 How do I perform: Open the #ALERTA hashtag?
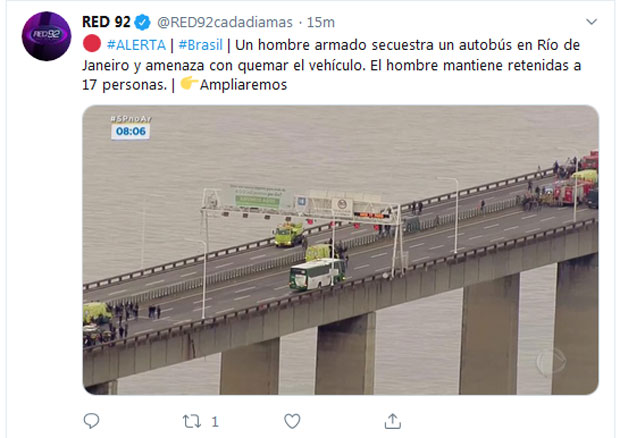pos(136,45)
